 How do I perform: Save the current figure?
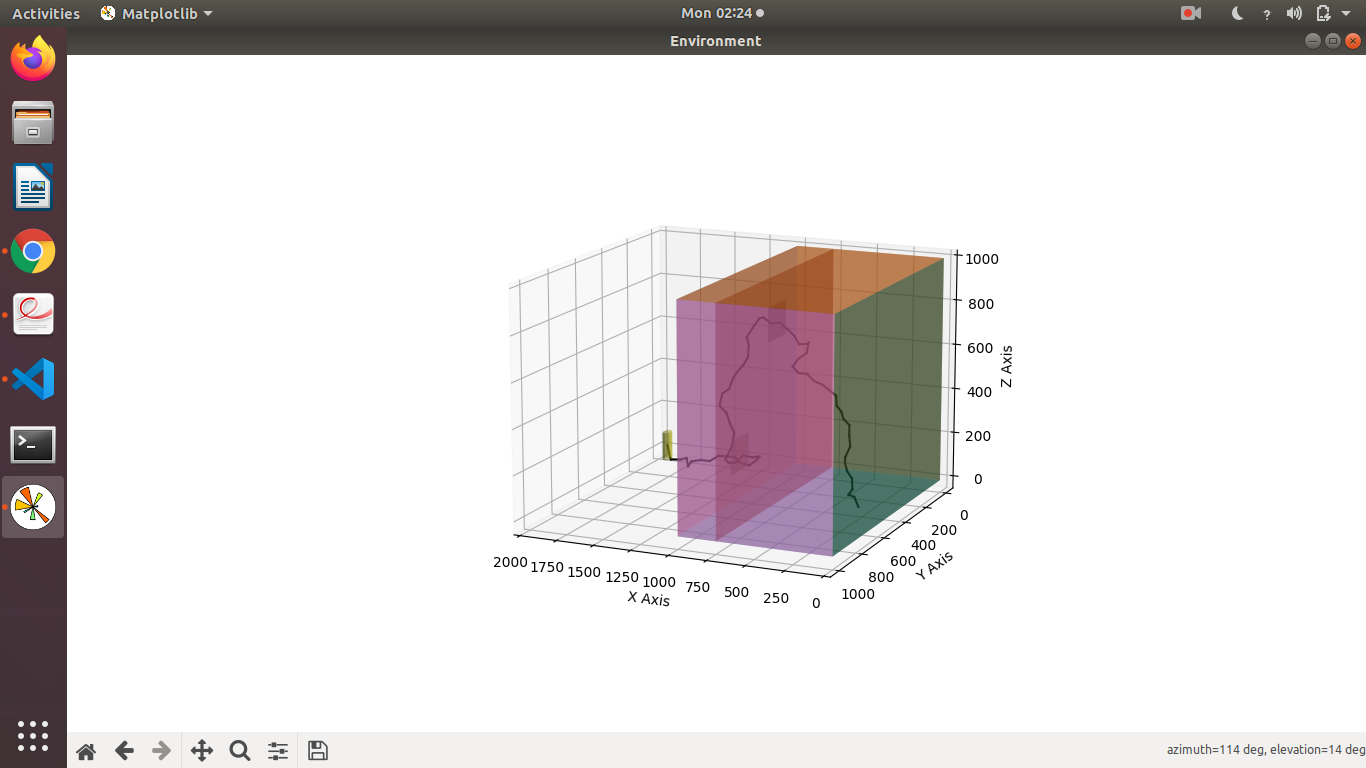pos(317,750)
